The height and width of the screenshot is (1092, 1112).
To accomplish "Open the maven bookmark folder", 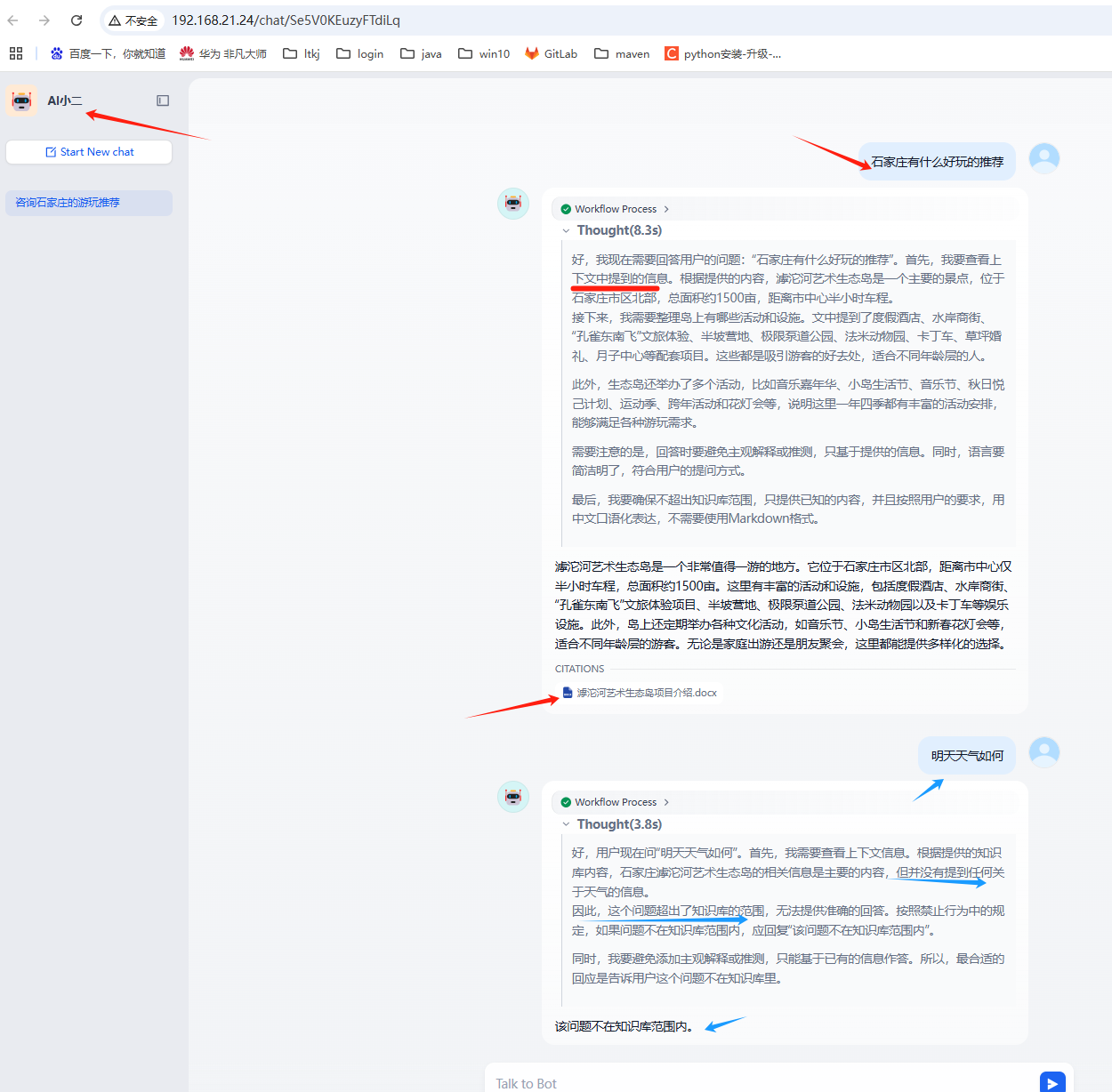I will click(622, 53).
